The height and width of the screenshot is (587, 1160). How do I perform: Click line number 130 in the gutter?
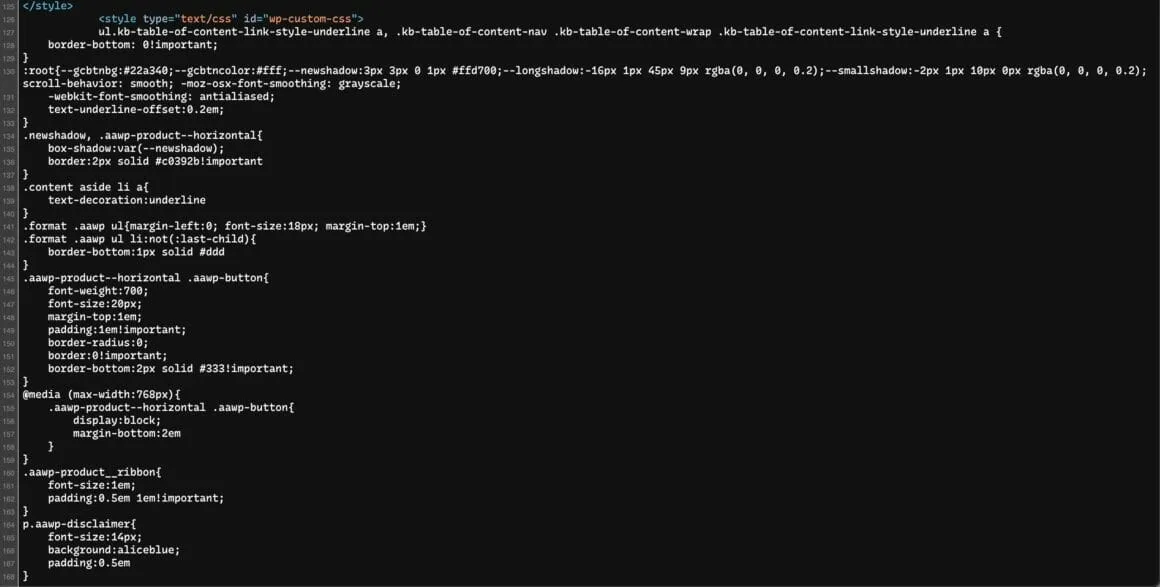pyautogui.click(x=10, y=71)
